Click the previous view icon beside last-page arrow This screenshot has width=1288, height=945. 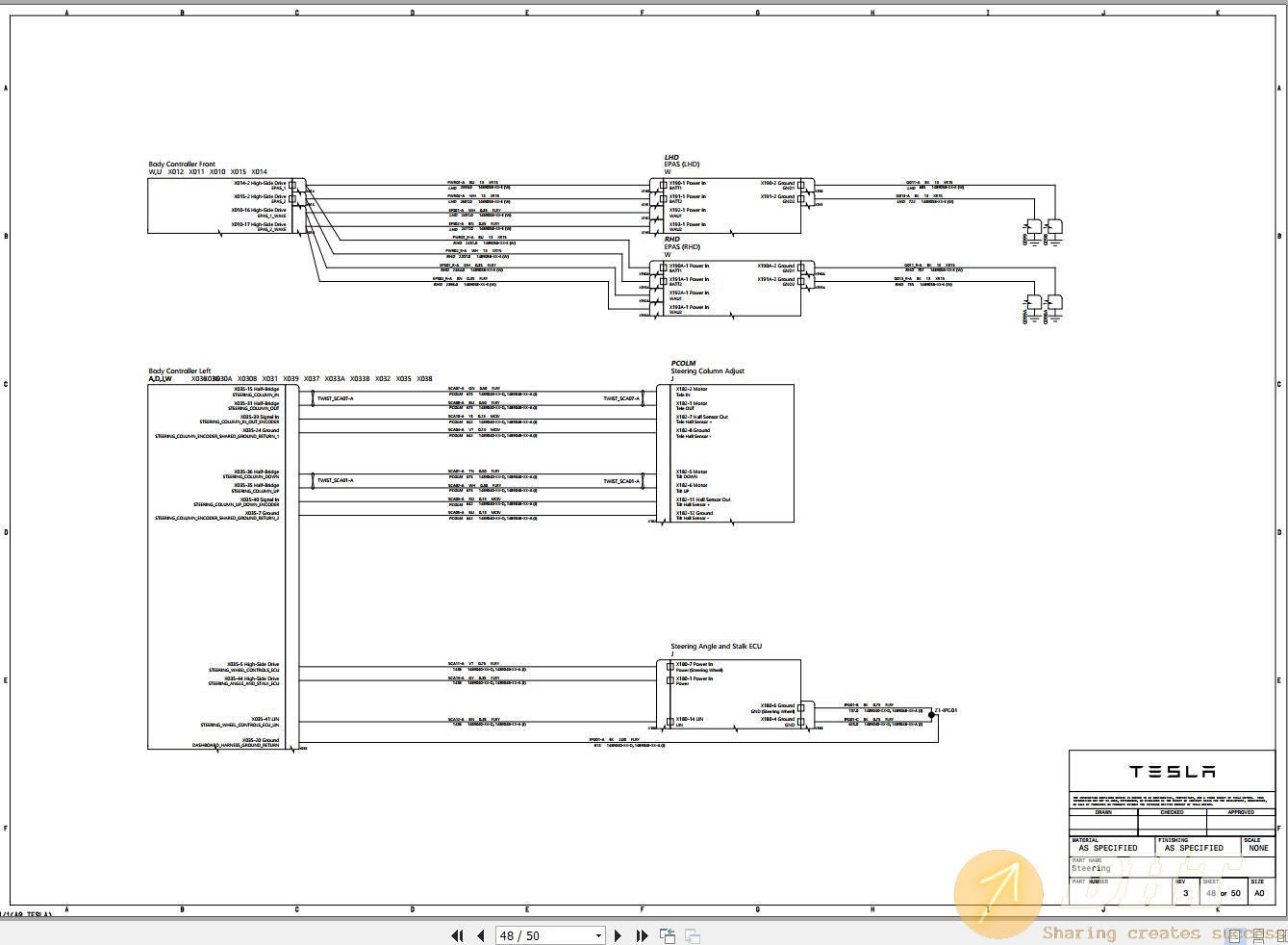[668, 935]
